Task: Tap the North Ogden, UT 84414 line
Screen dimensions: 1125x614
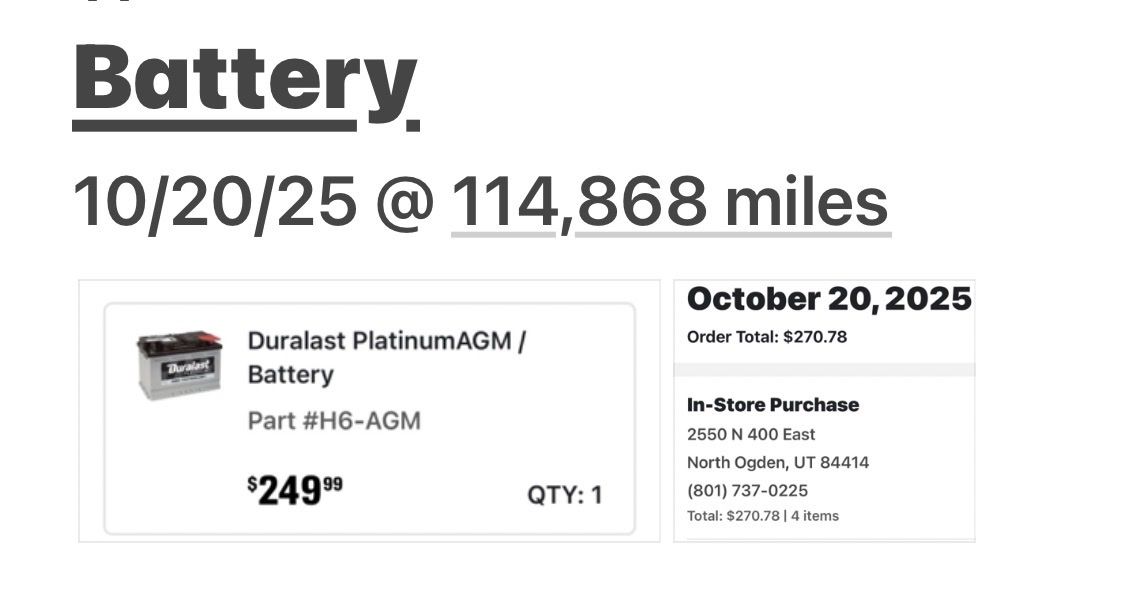Action: (778, 462)
